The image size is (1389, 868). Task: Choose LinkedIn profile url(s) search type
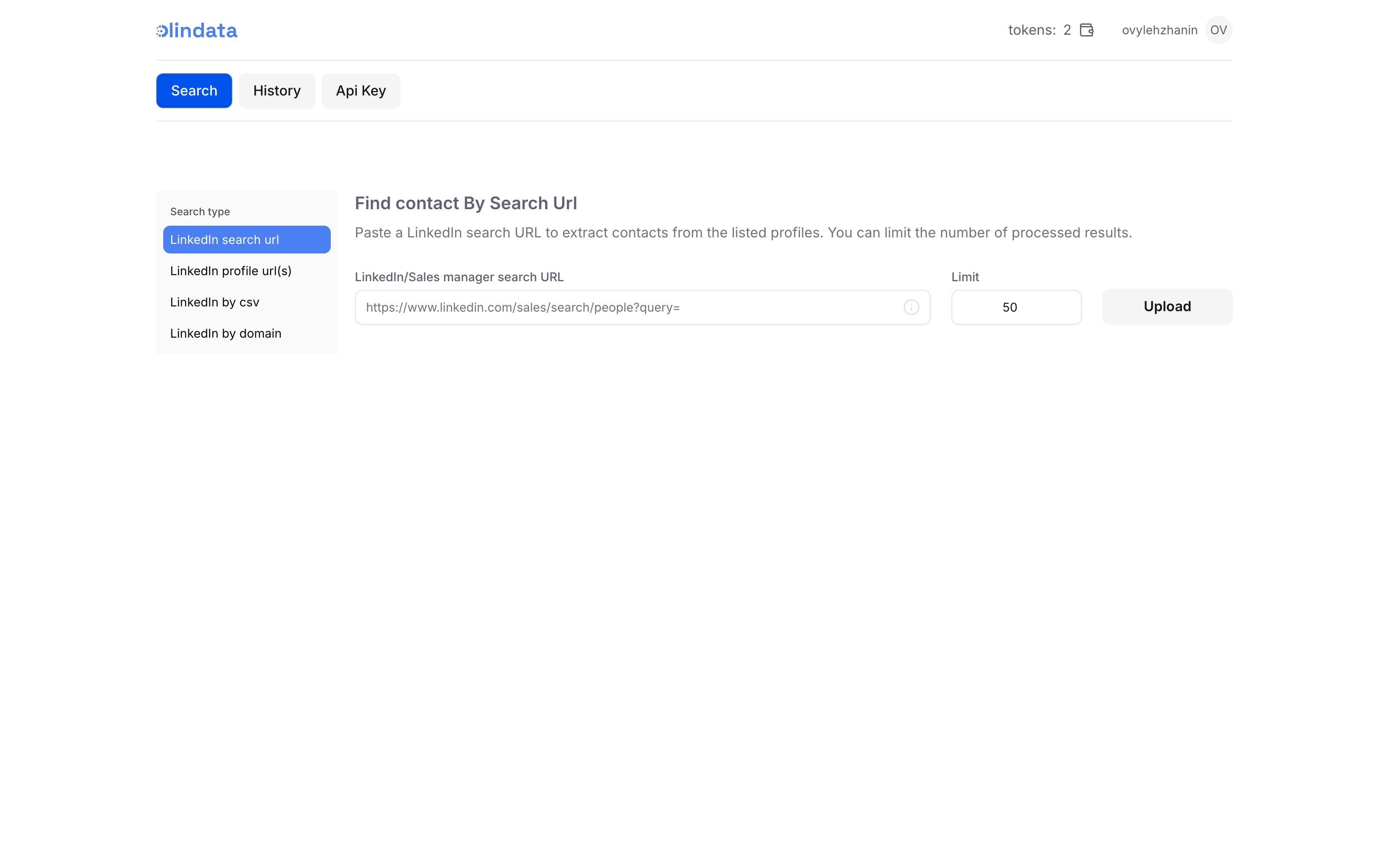point(231,271)
